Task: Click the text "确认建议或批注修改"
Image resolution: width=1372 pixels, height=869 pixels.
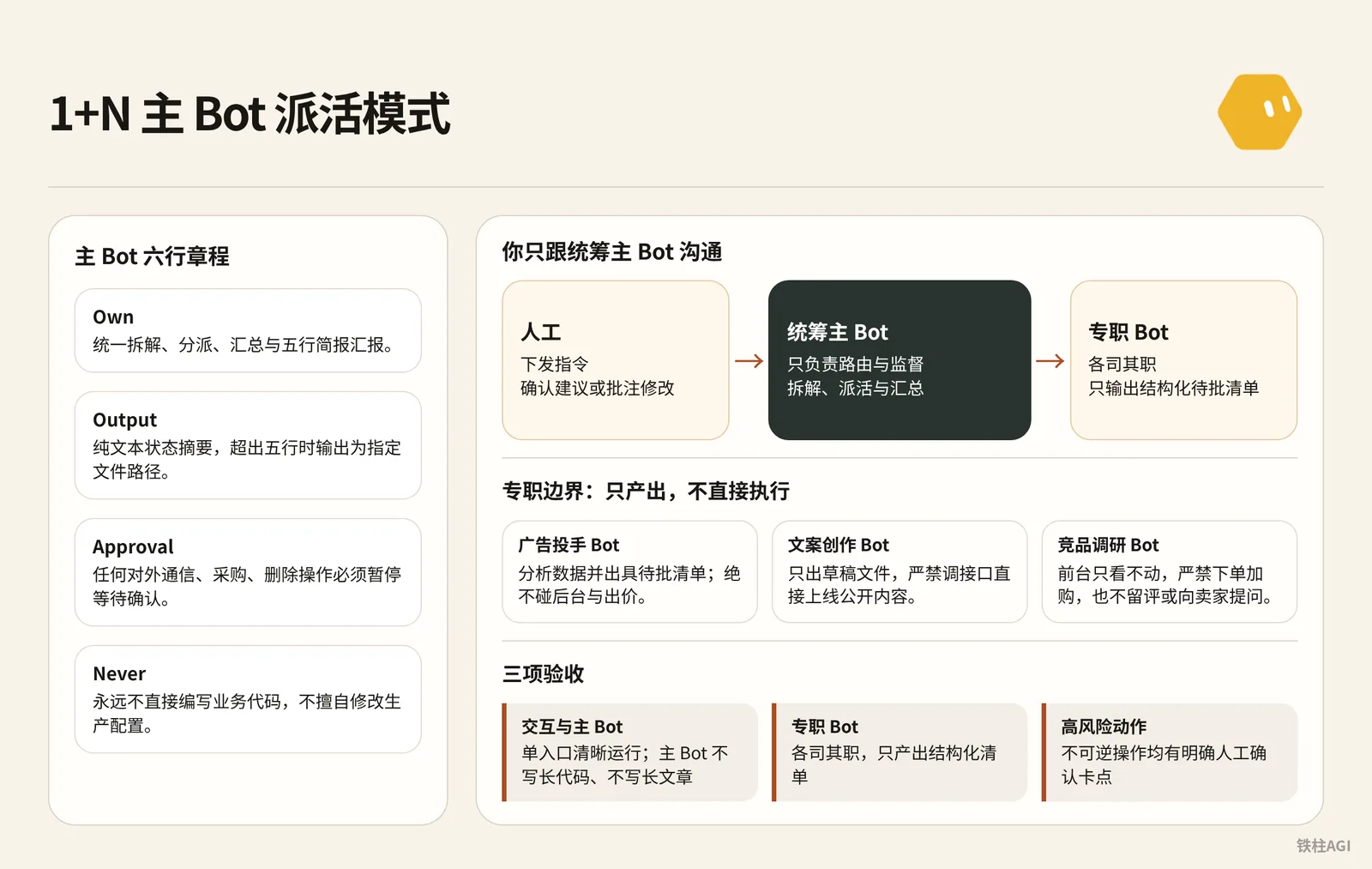Action: click(598, 389)
